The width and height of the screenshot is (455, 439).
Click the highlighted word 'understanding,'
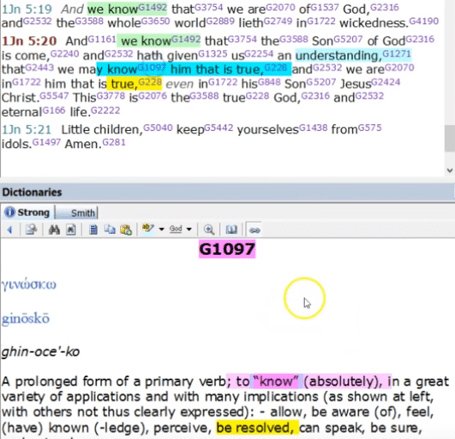[339, 56]
